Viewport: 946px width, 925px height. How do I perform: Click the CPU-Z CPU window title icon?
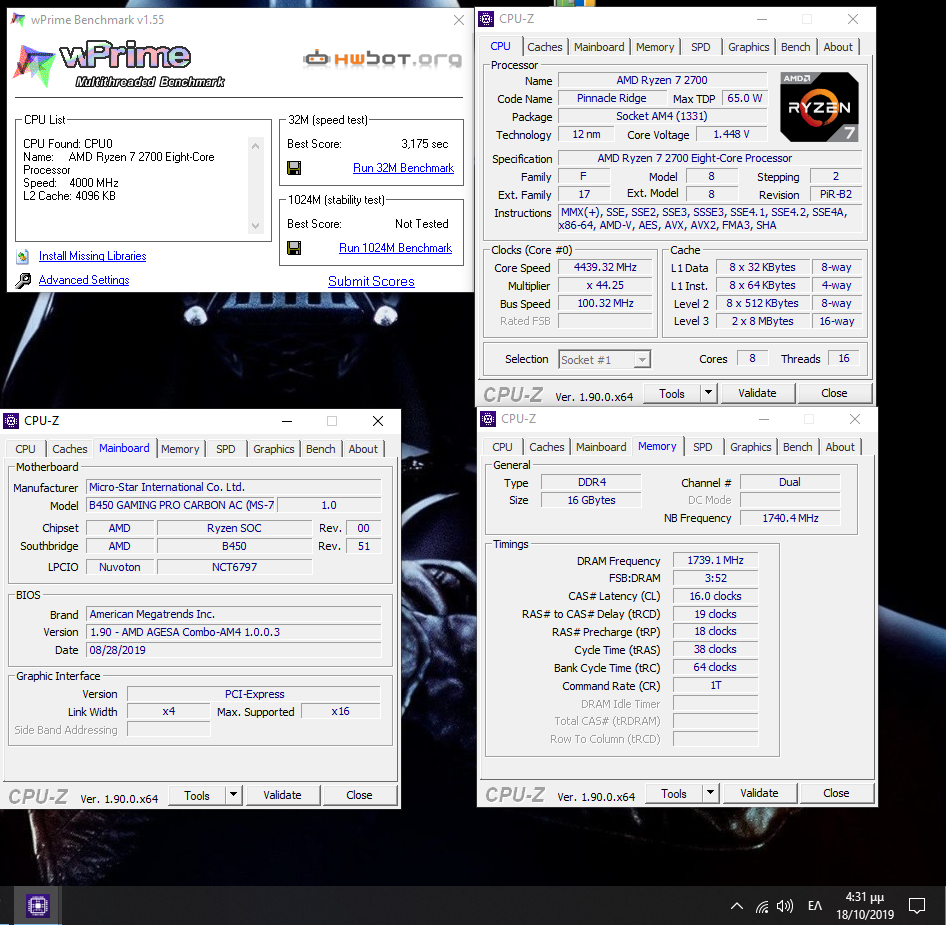486,19
